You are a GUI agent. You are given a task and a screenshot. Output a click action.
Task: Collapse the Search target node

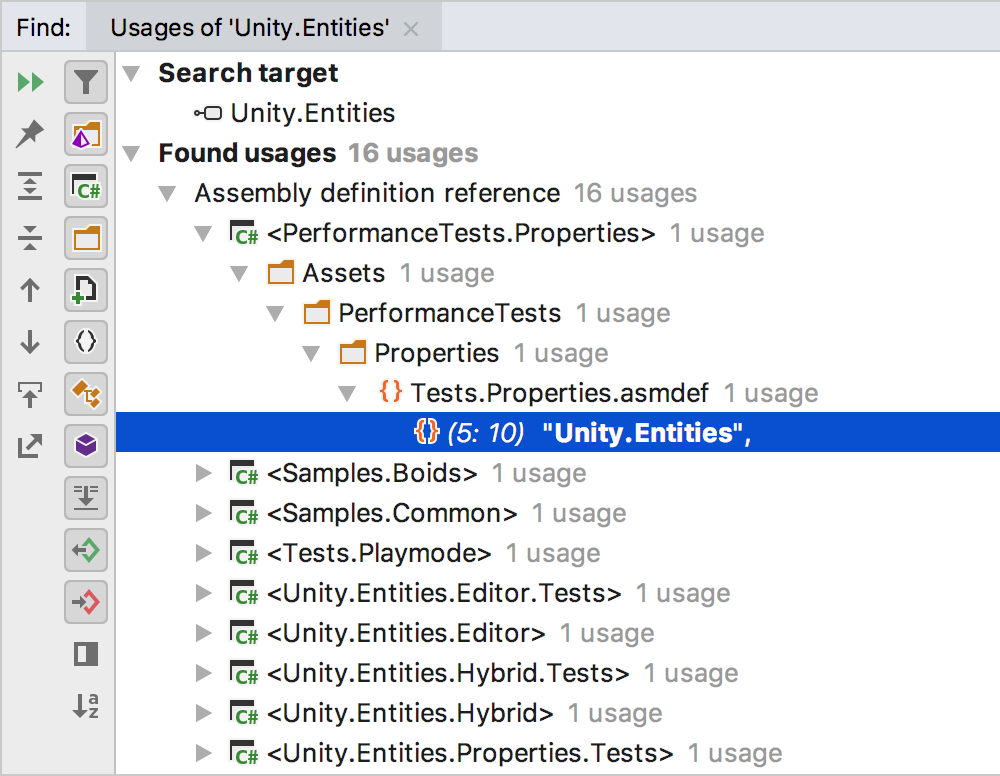(131, 73)
